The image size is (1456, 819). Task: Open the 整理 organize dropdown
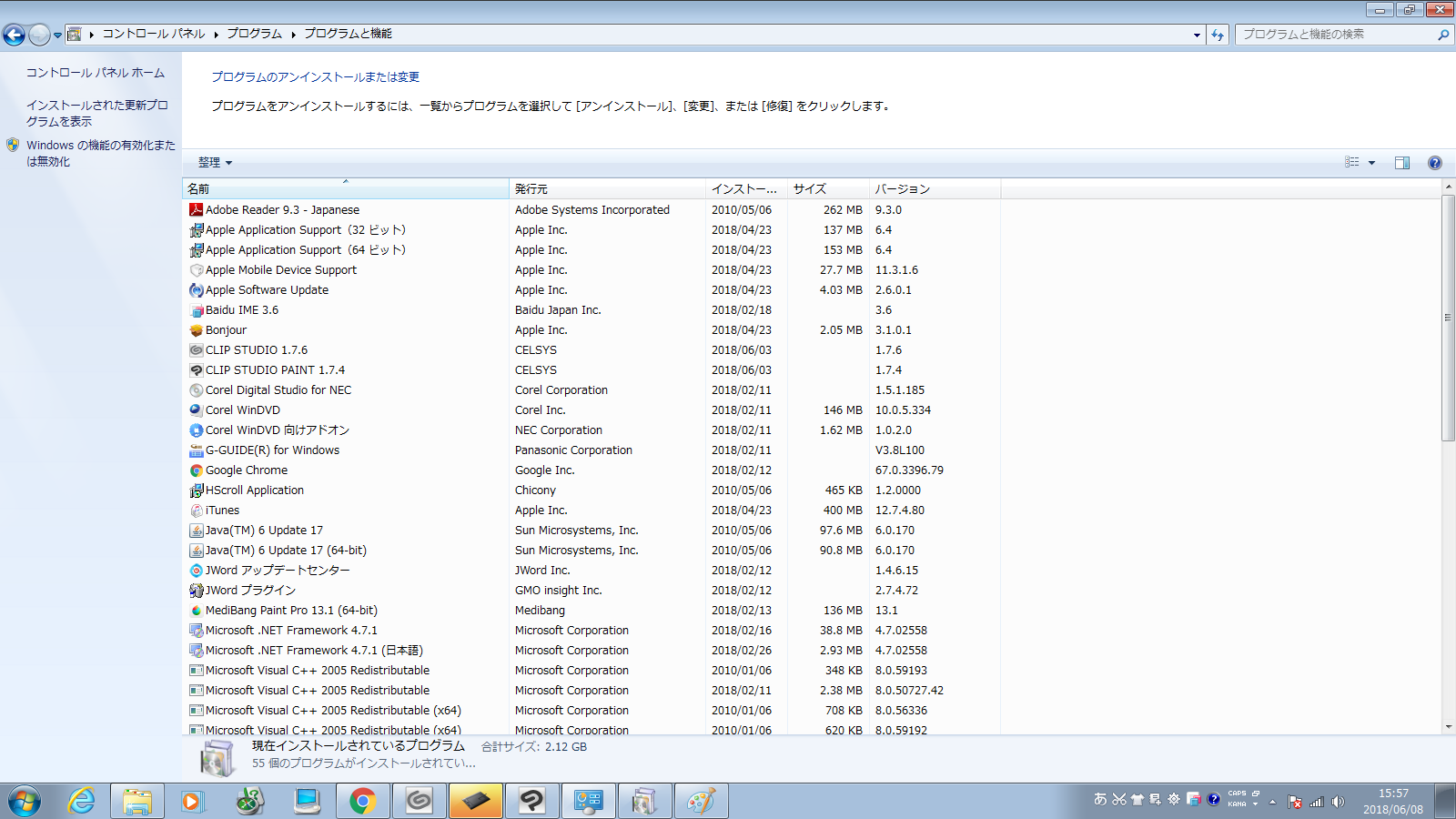pyautogui.click(x=216, y=163)
